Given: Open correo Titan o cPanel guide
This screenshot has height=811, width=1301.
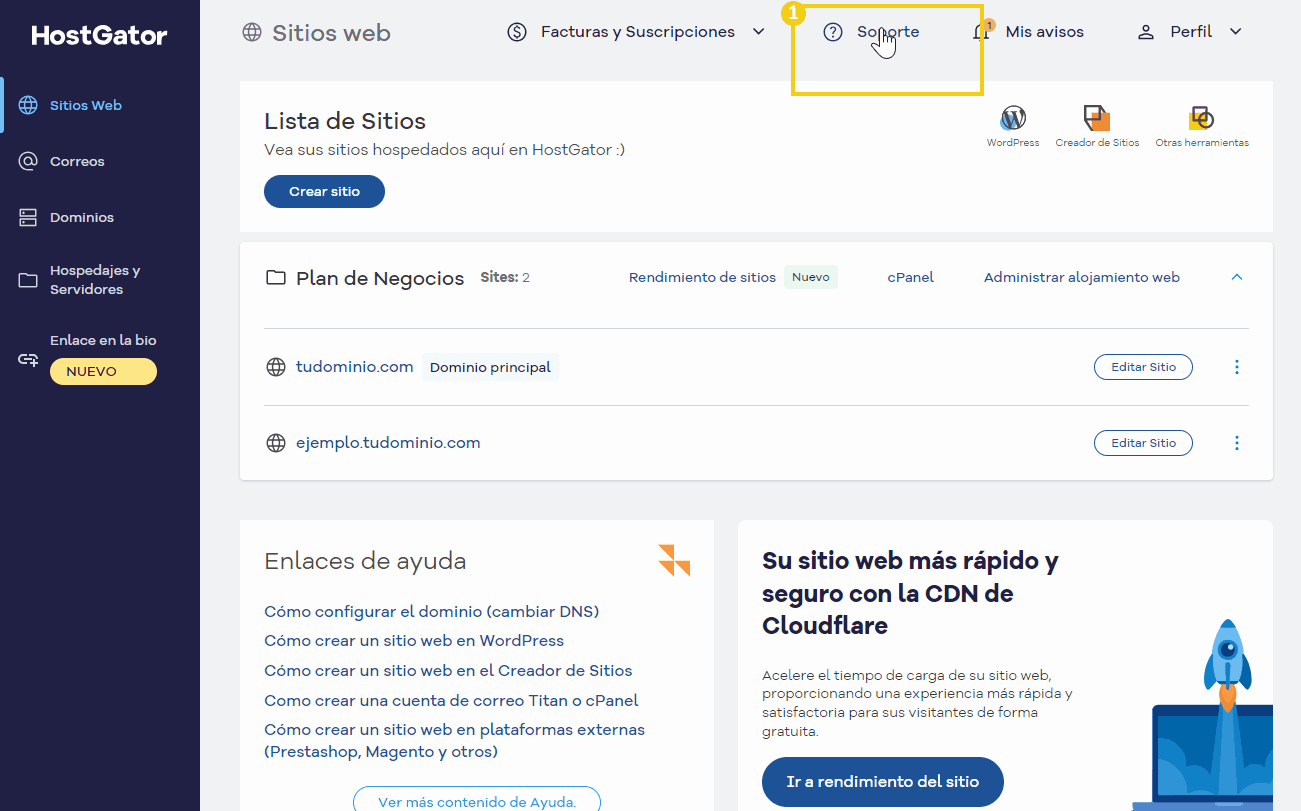Looking at the screenshot, I should point(451,701).
